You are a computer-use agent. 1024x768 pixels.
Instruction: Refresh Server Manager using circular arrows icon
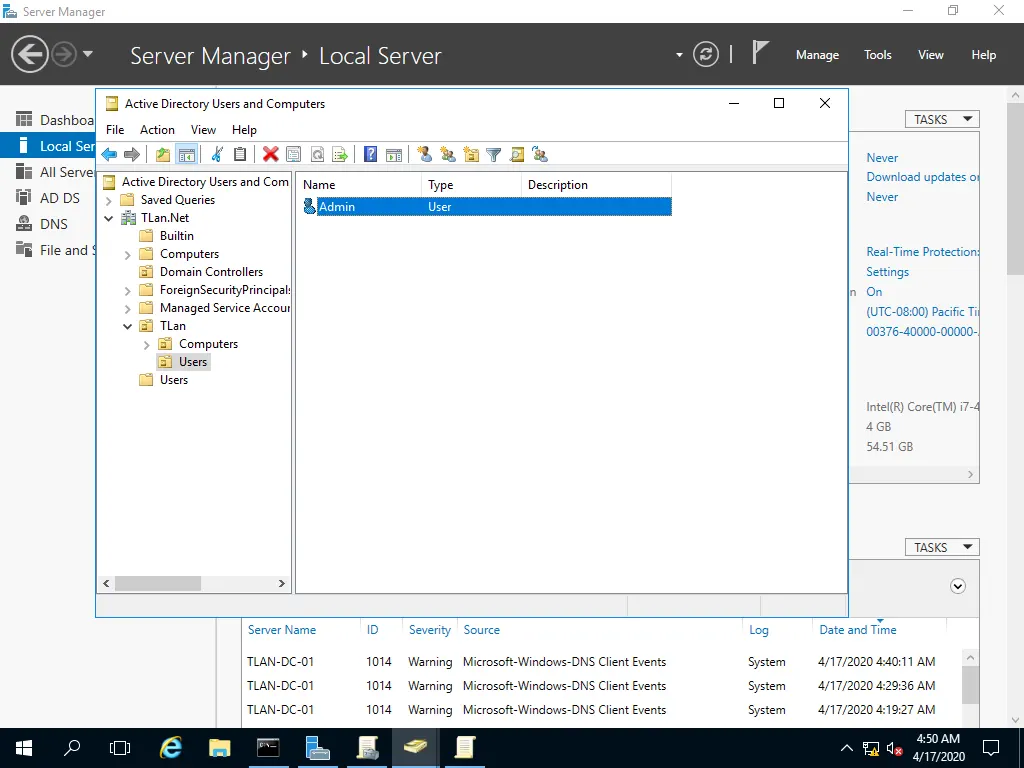click(x=706, y=54)
